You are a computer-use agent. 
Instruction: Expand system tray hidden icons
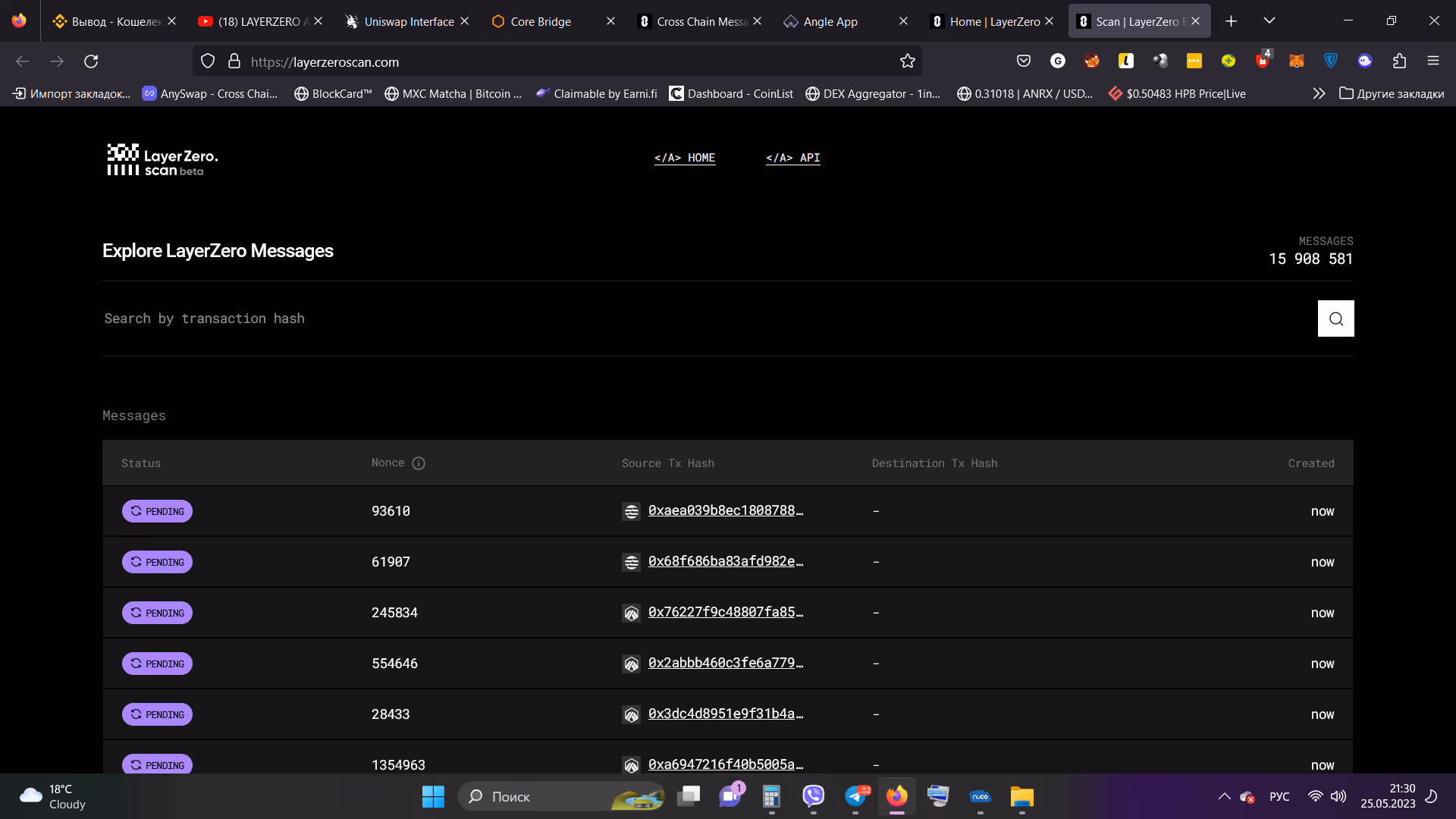(x=1224, y=796)
